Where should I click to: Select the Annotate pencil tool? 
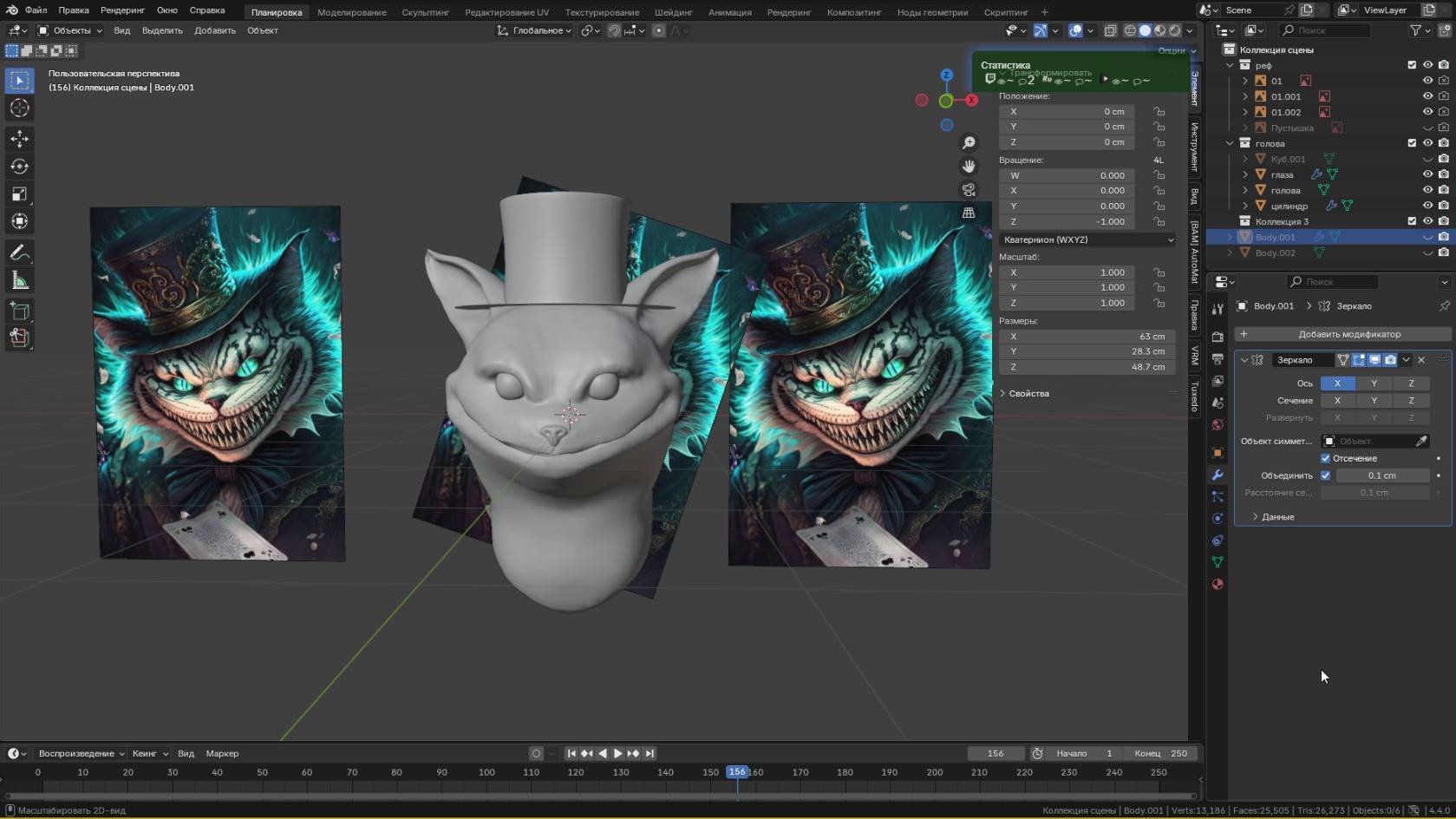coord(19,252)
